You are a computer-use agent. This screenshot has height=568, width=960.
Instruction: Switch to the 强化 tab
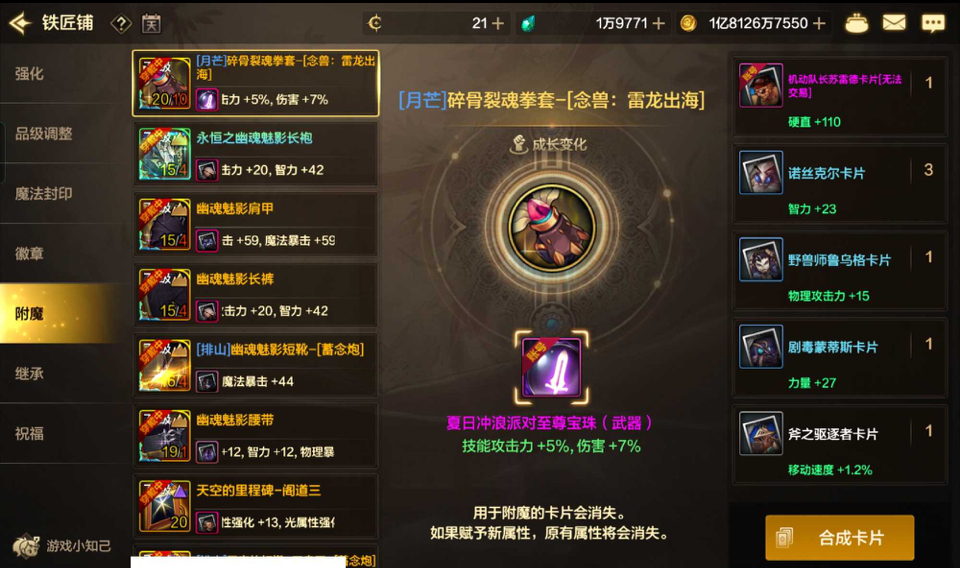tap(29, 74)
